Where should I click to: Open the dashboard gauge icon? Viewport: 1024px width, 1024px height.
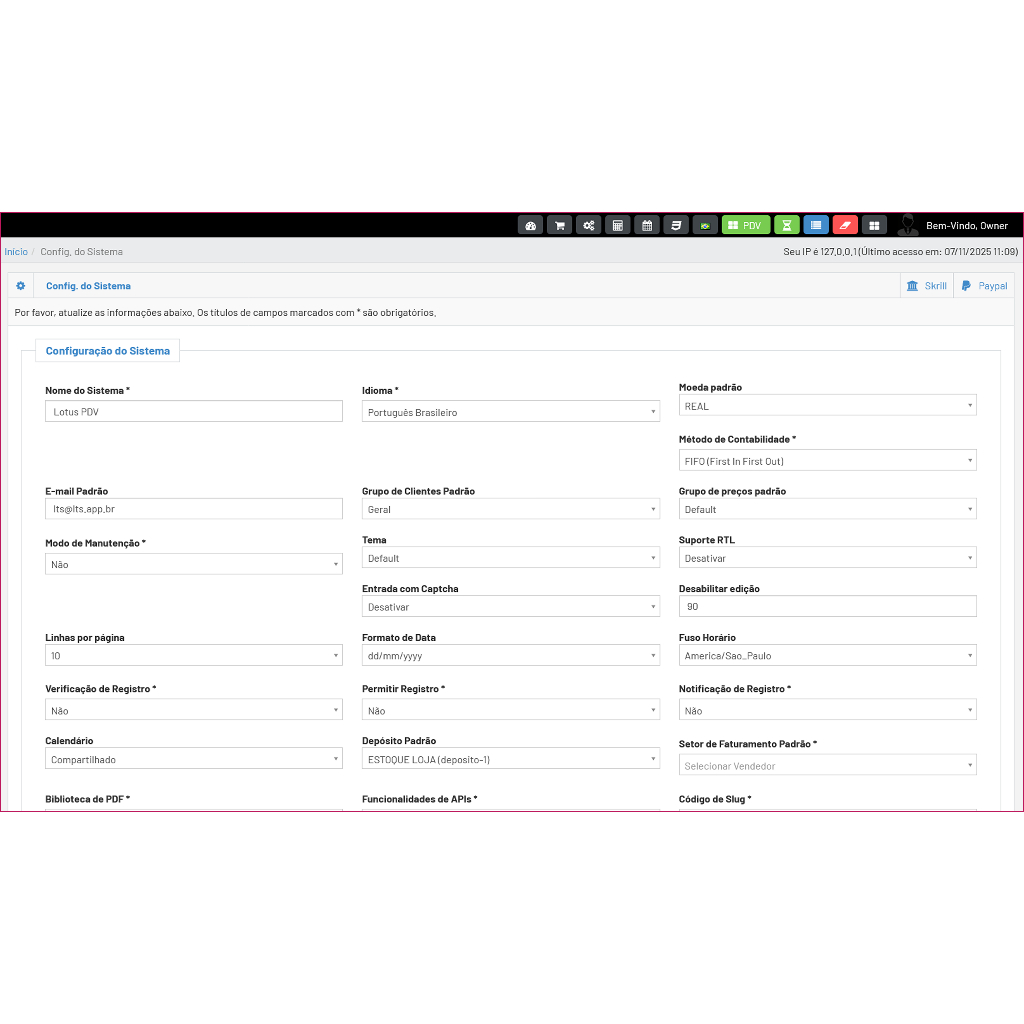pos(530,226)
